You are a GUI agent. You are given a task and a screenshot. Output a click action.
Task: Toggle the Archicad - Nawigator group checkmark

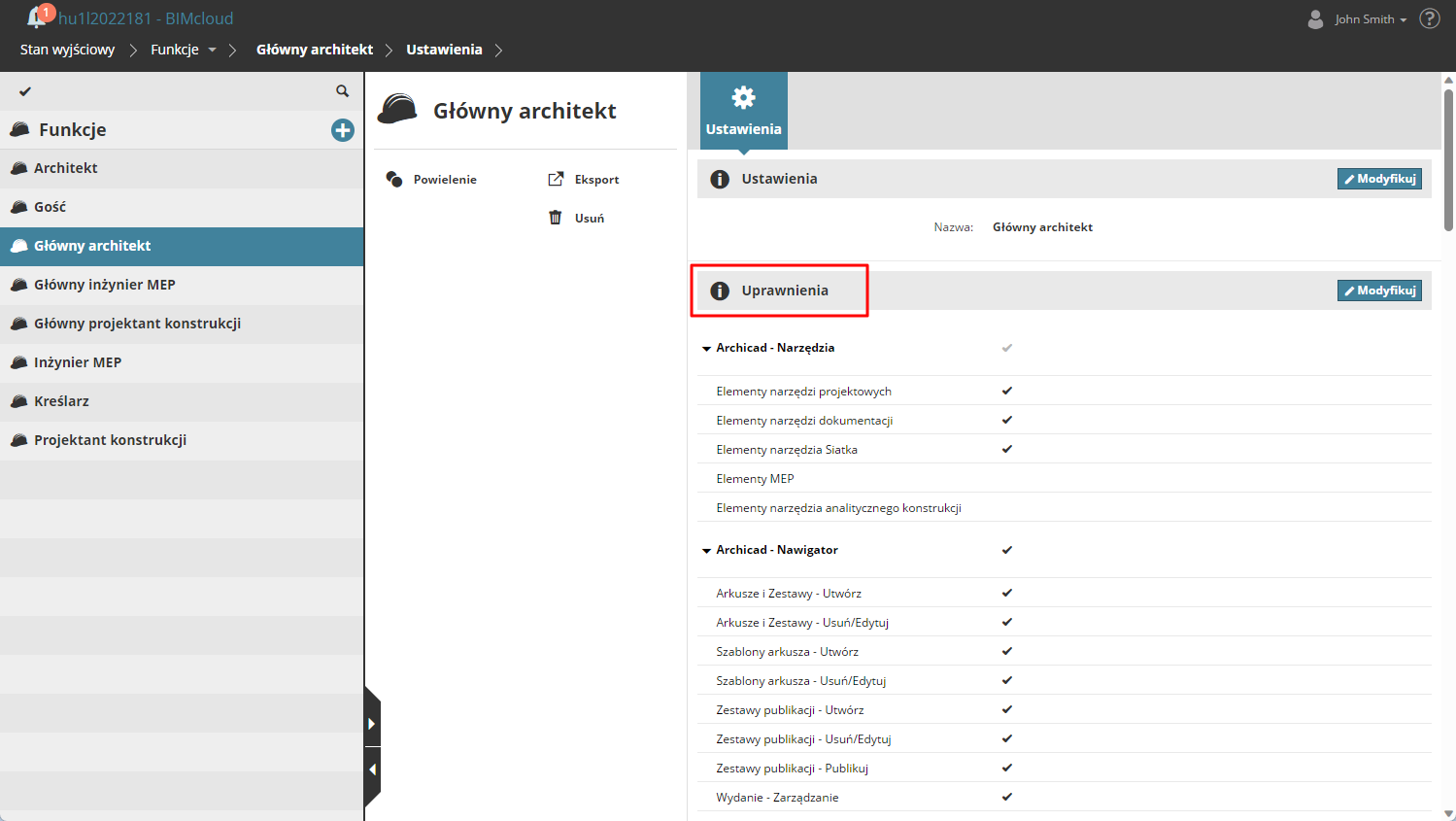1007,550
